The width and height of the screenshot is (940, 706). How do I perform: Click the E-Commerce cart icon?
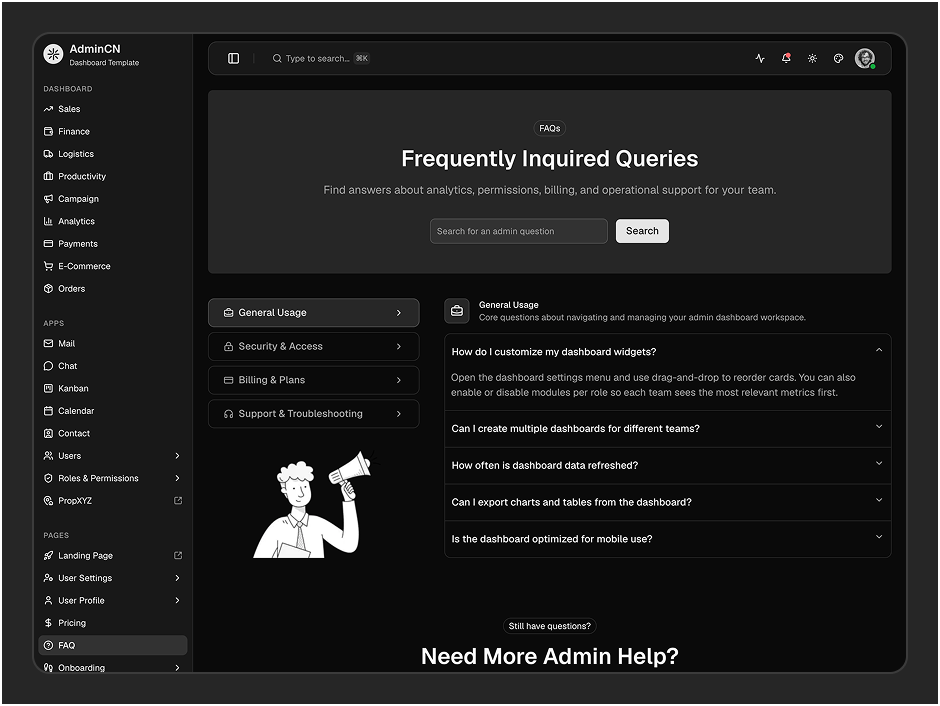pos(49,266)
